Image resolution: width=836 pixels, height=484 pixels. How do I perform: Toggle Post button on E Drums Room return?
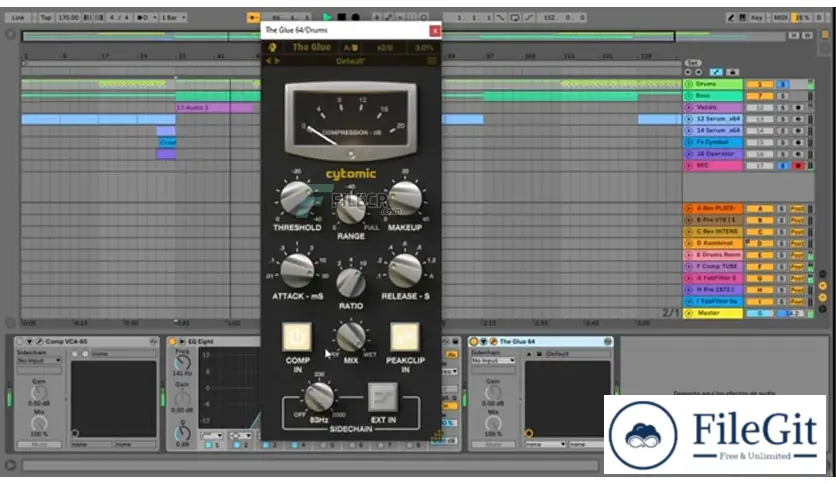[x=797, y=255]
